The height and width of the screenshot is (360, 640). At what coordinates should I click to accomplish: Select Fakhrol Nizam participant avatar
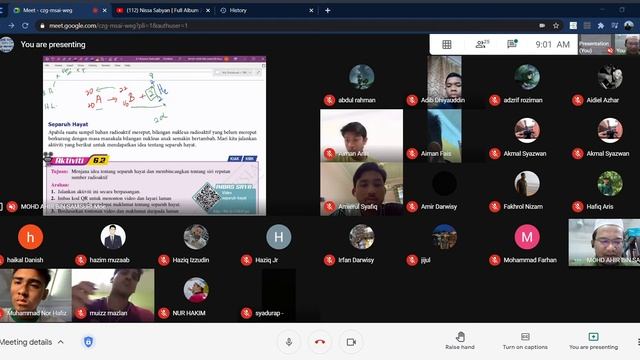[x=527, y=183]
